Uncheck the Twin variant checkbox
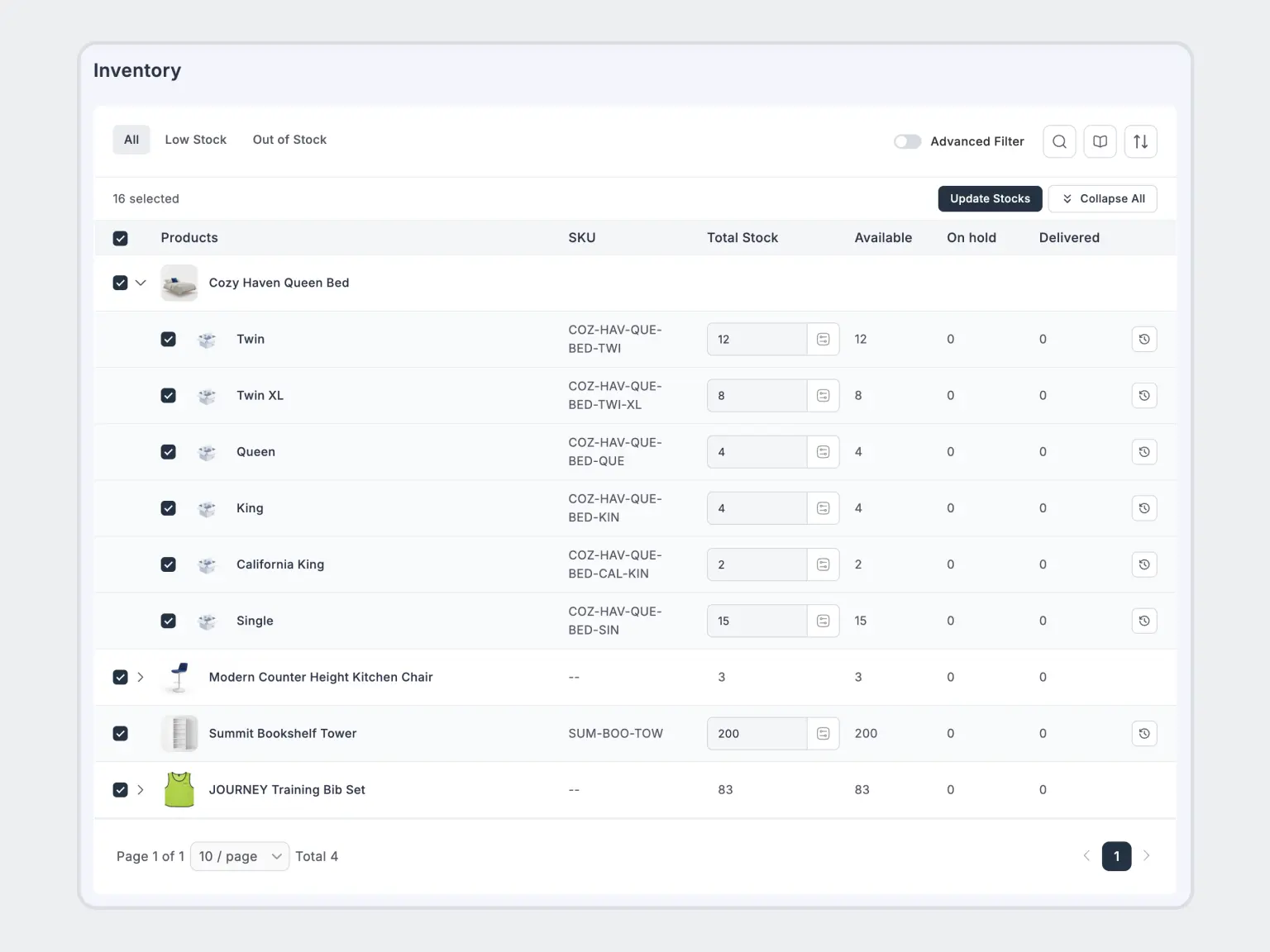The height and width of the screenshot is (952, 1270). click(169, 340)
